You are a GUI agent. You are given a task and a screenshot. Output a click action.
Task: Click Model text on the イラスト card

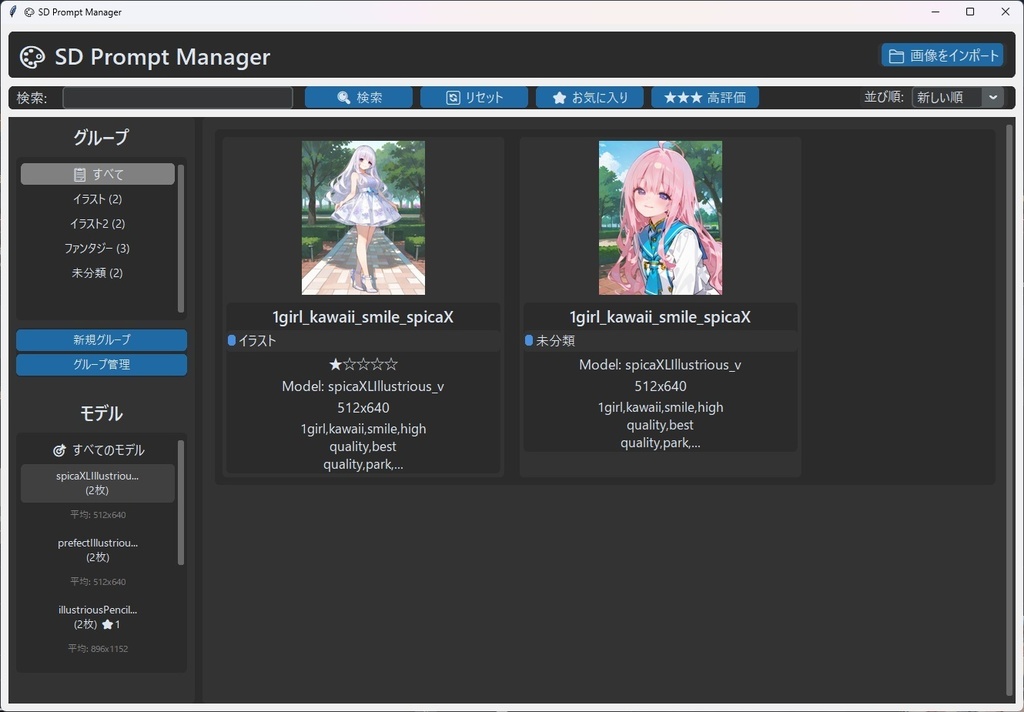[363, 386]
